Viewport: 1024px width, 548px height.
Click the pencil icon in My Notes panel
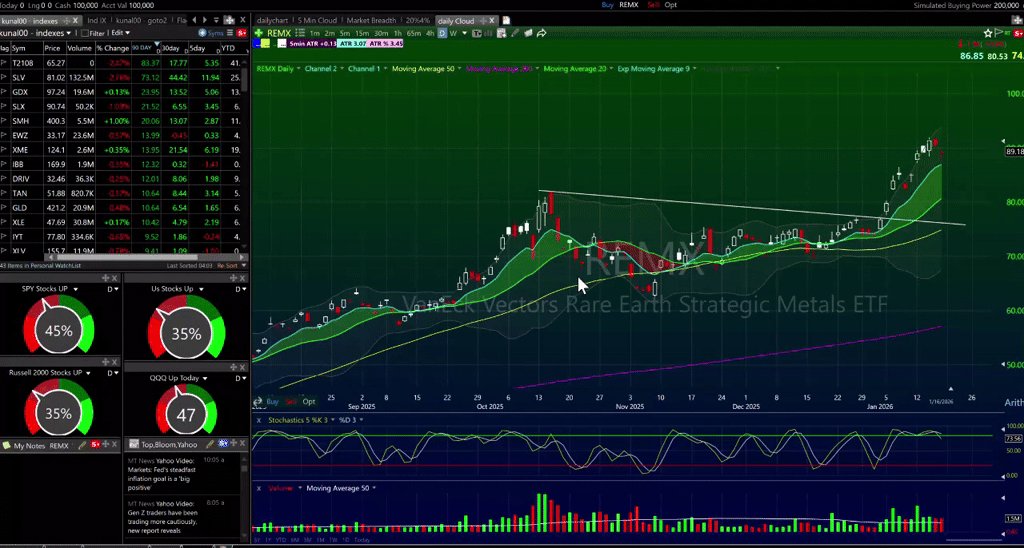click(82, 445)
